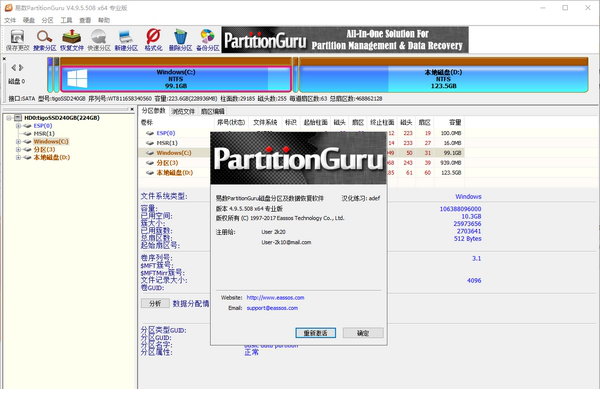Click the 终止柱面 column header
Image resolution: width=600 pixels, height=404 pixels.
tap(382, 122)
